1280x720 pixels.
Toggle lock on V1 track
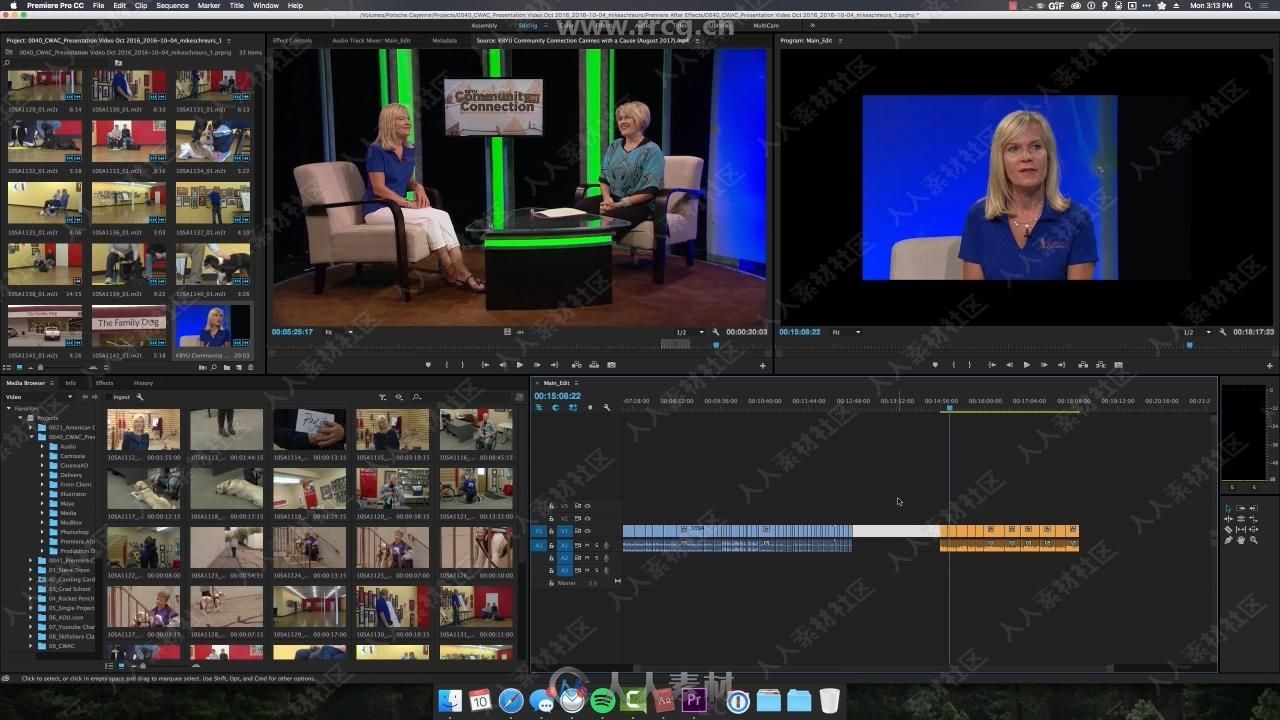[x=551, y=531]
